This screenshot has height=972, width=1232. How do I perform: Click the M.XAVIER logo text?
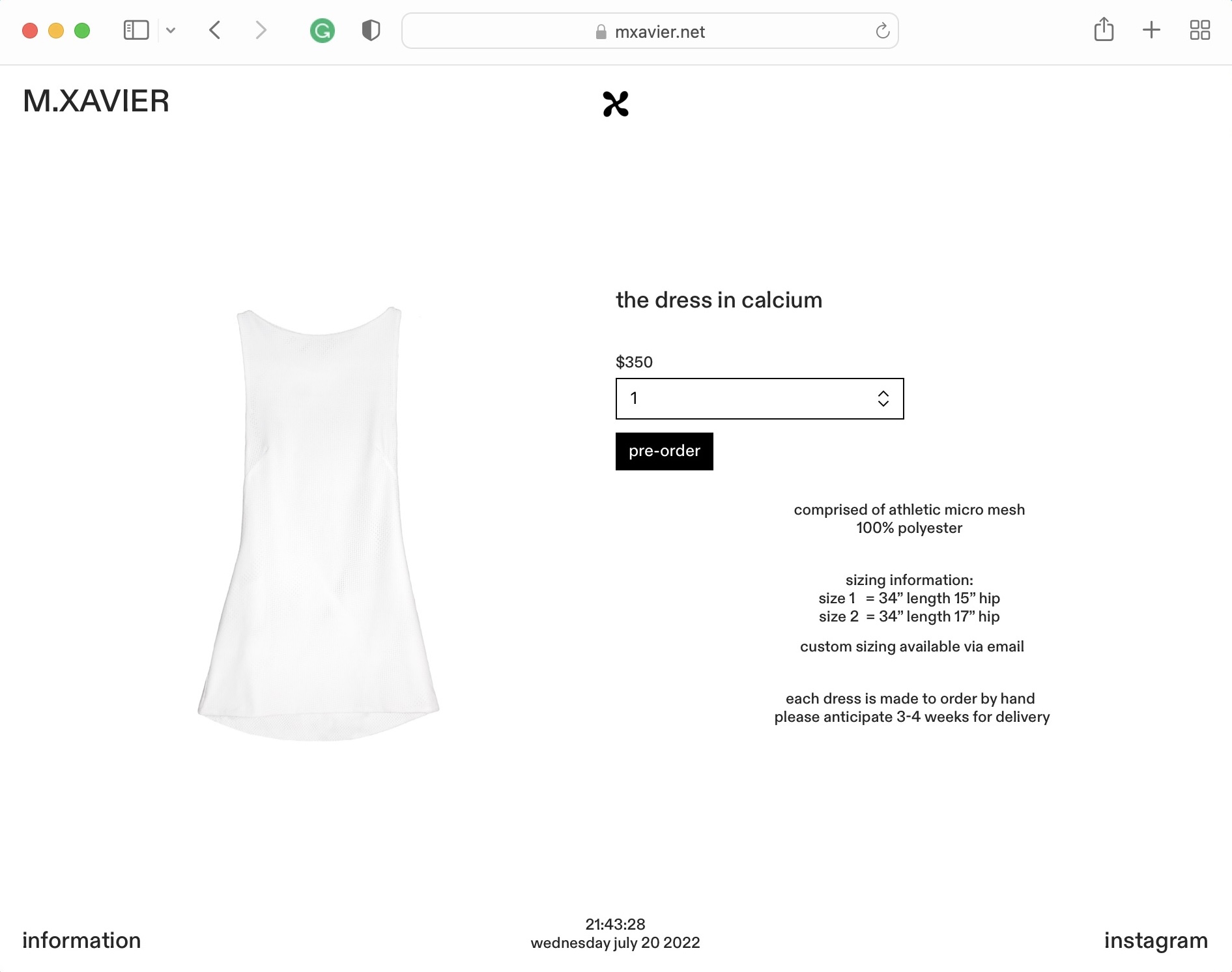96,101
